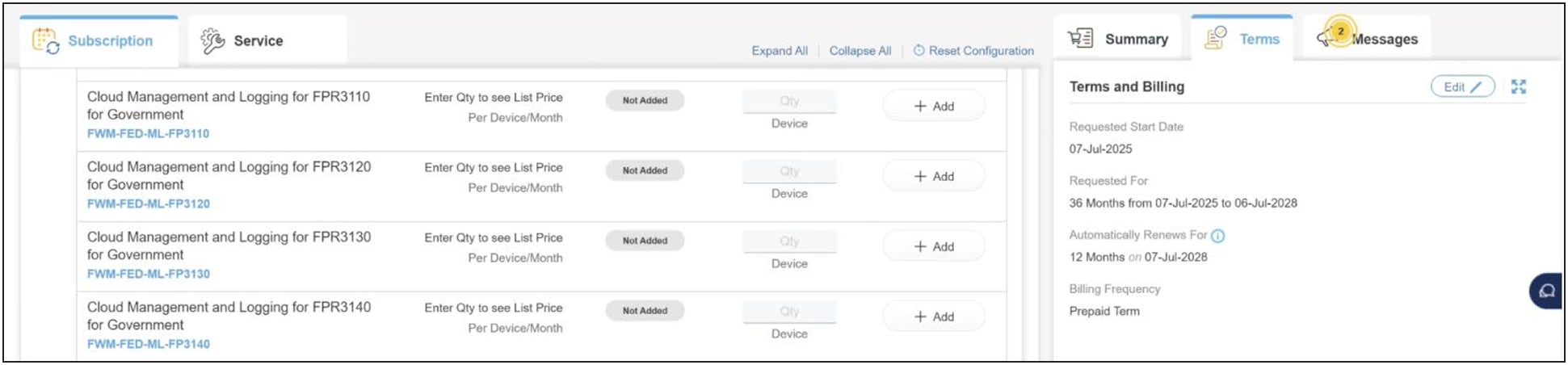This screenshot has height=365, width=1568.
Task: Add Cloud Management for FPR3120 item
Action: [x=934, y=177]
